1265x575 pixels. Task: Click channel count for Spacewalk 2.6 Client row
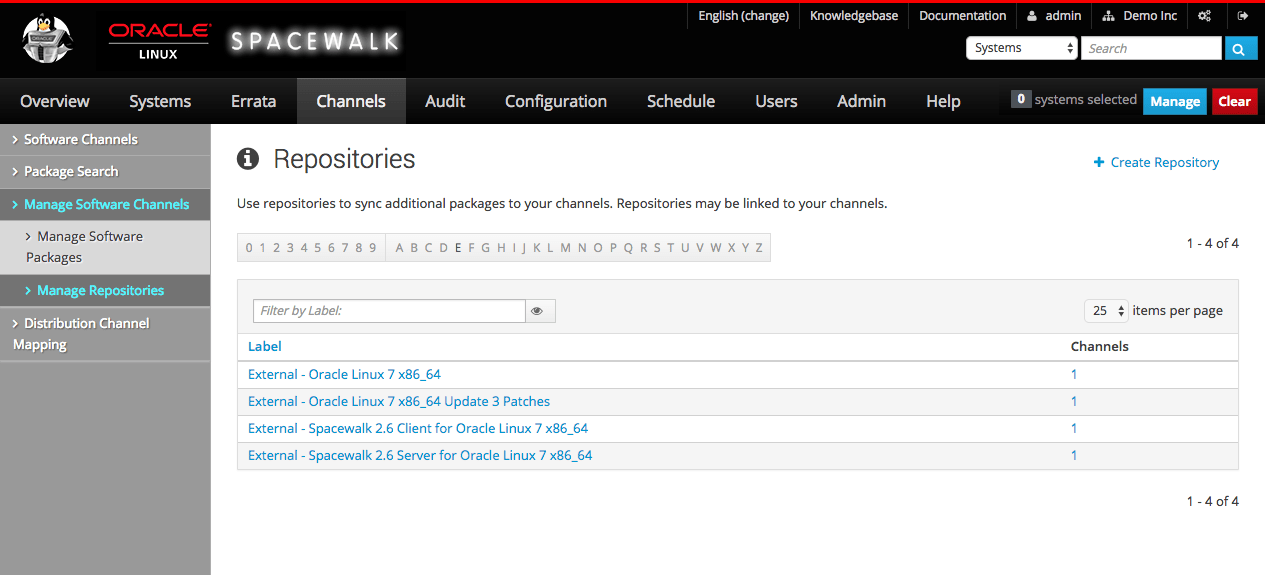coord(1074,428)
